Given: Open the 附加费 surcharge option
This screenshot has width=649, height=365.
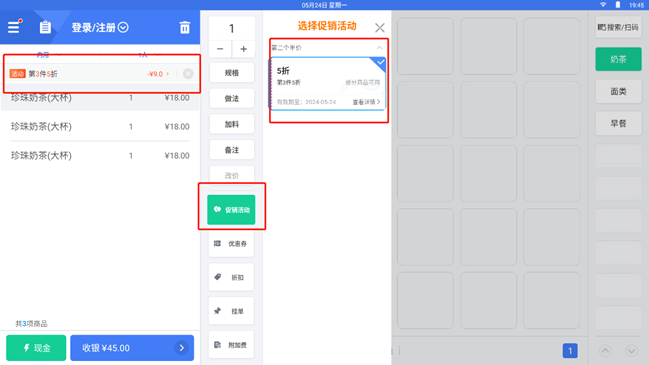Looking at the screenshot, I should click(x=231, y=345).
